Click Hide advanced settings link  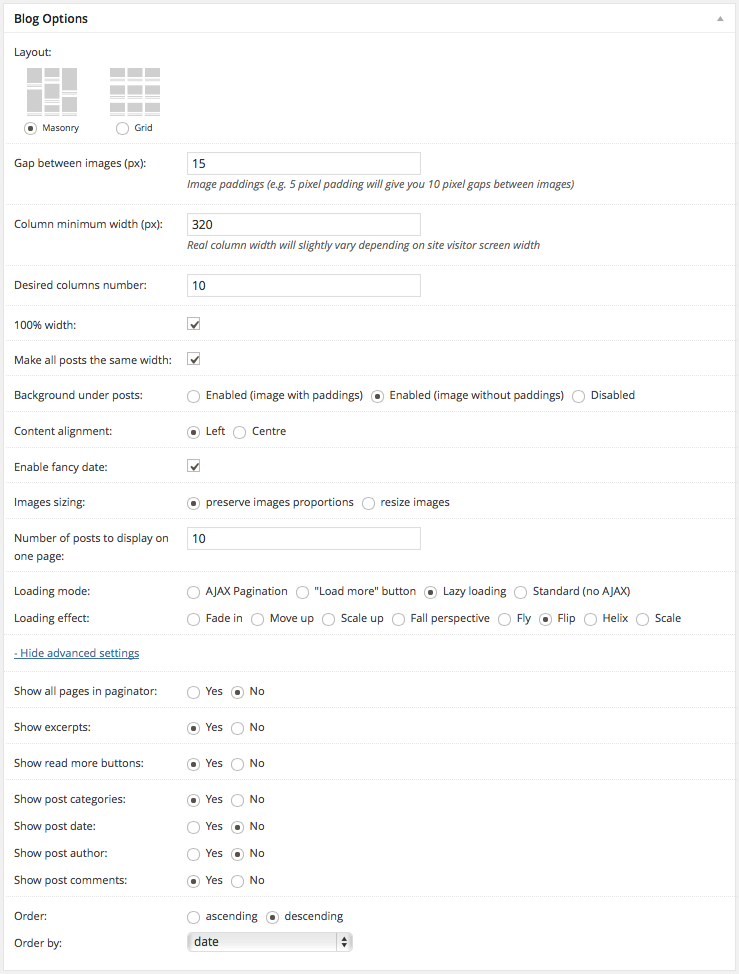[76, 653]
